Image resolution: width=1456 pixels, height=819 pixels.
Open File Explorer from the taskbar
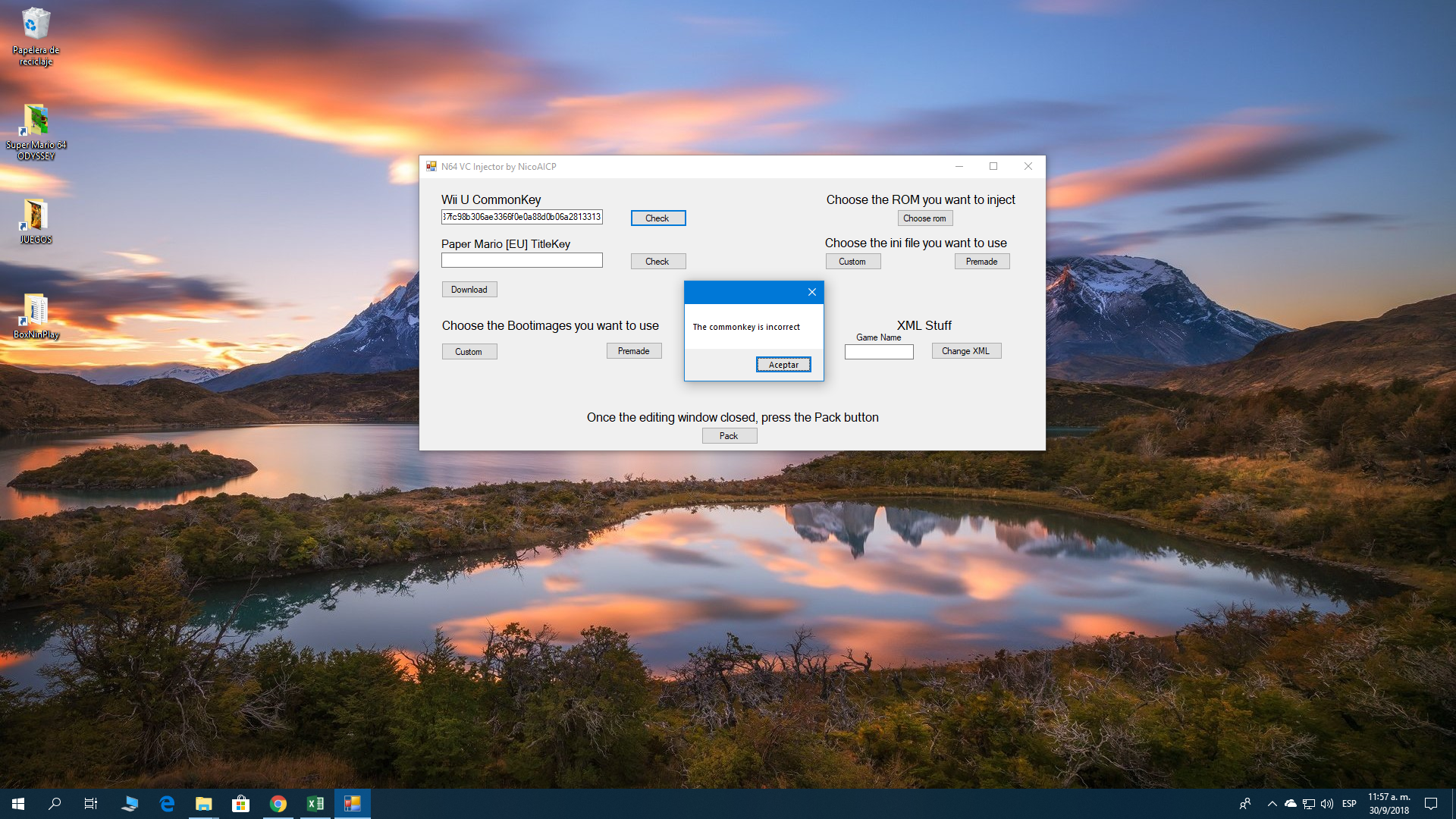(x=204, y=804)
